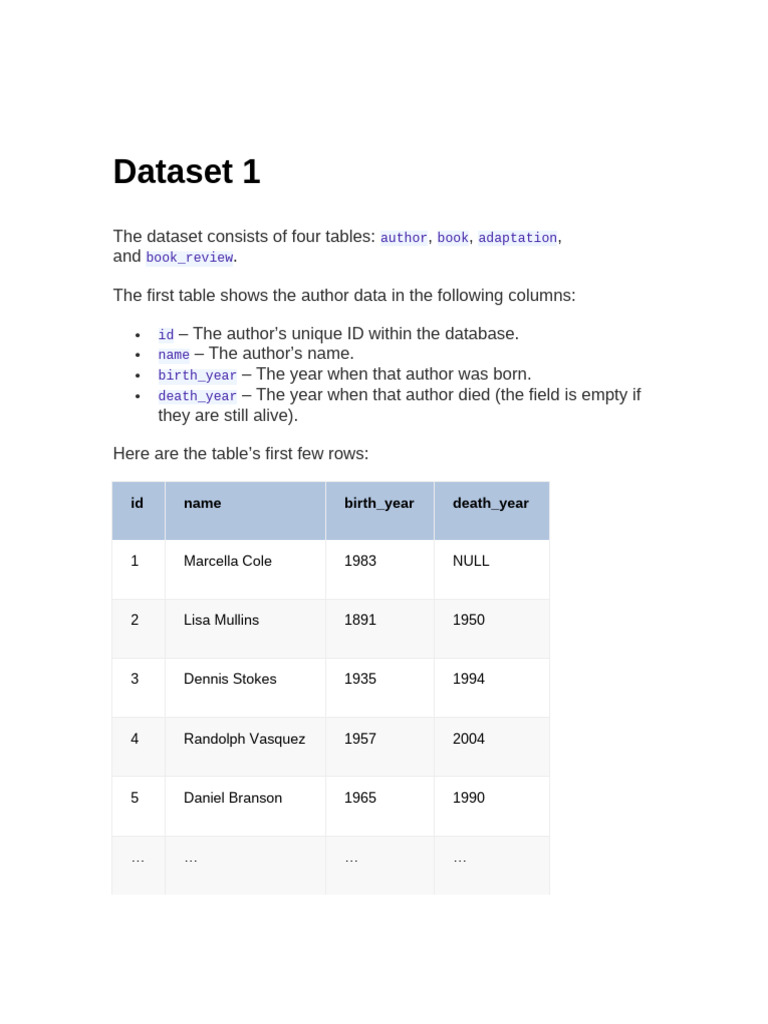The image size is (768, 1024).
Task: Click the "book" code link in intro
Action: coord(453,238)
